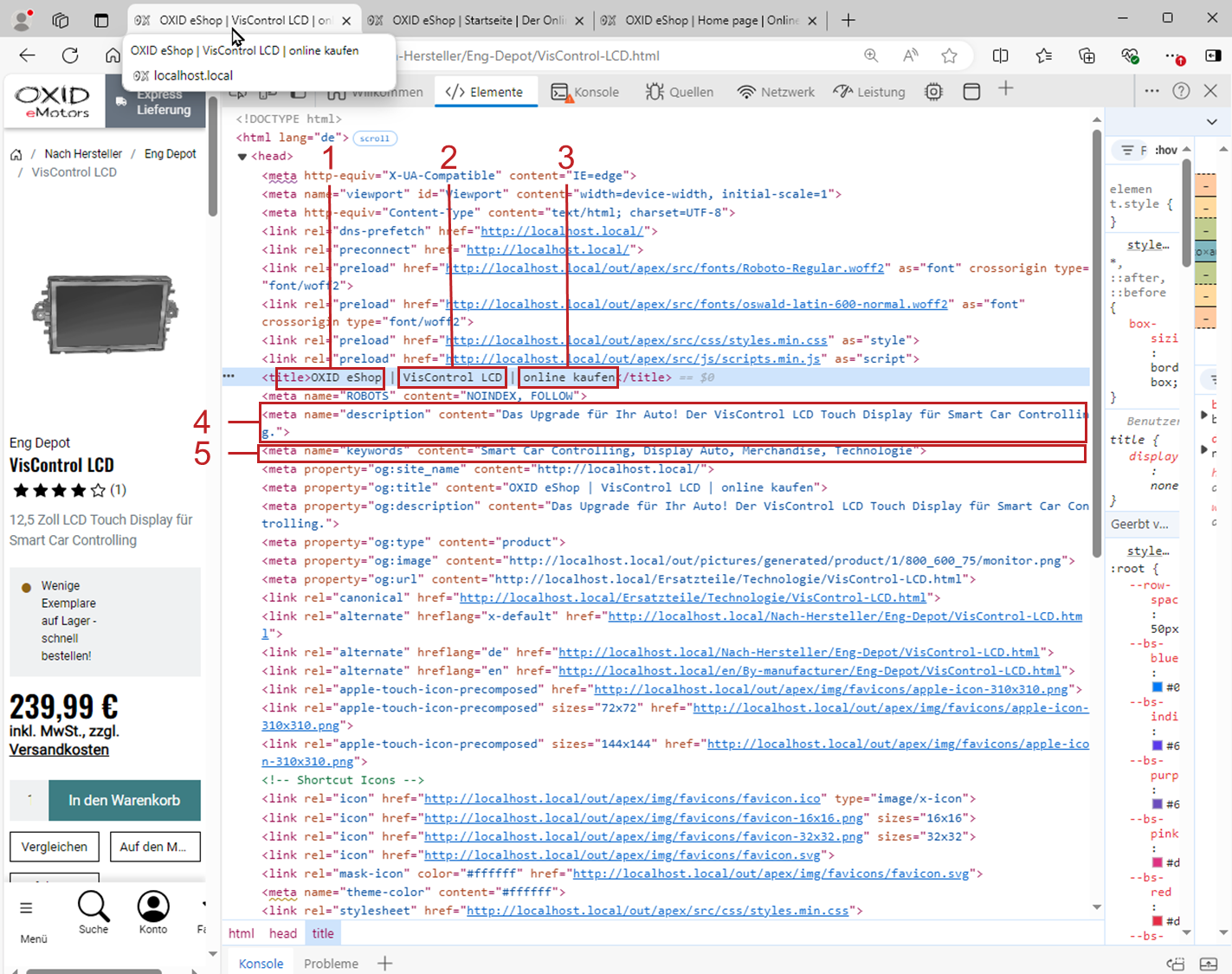Screen dimensions: 1232x974
Task: Open the ellipsis actions on the title row
Action: (x=229, y=377)
